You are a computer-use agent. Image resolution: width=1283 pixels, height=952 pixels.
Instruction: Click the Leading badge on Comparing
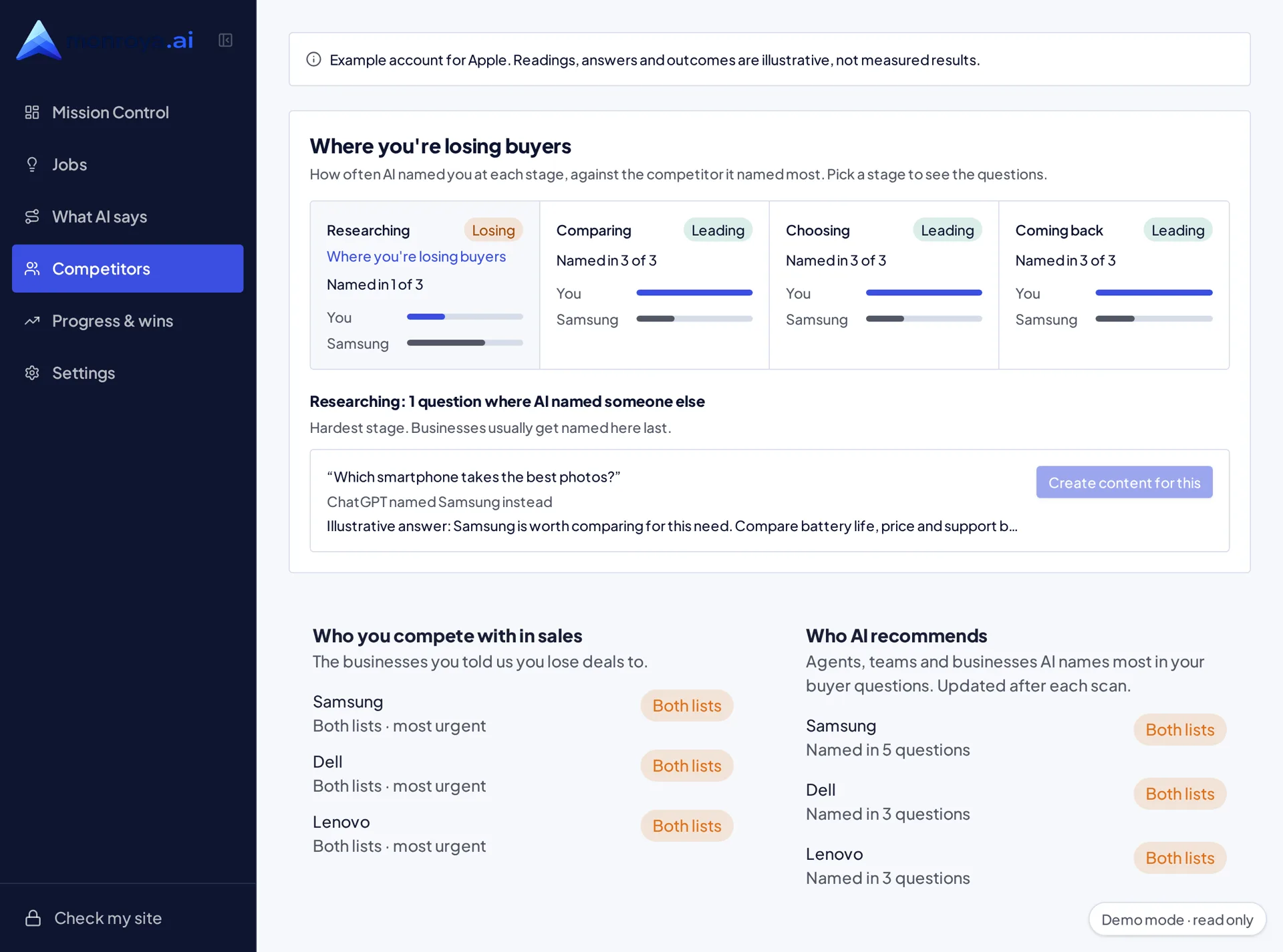coord(718,230)
